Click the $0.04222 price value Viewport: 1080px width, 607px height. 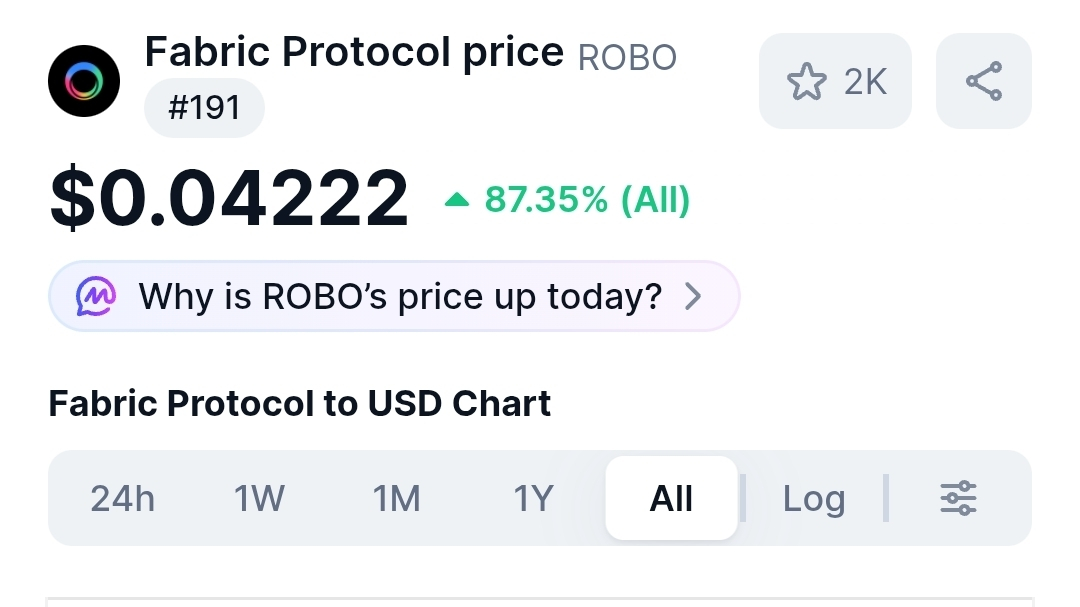(x=229, y=198)
